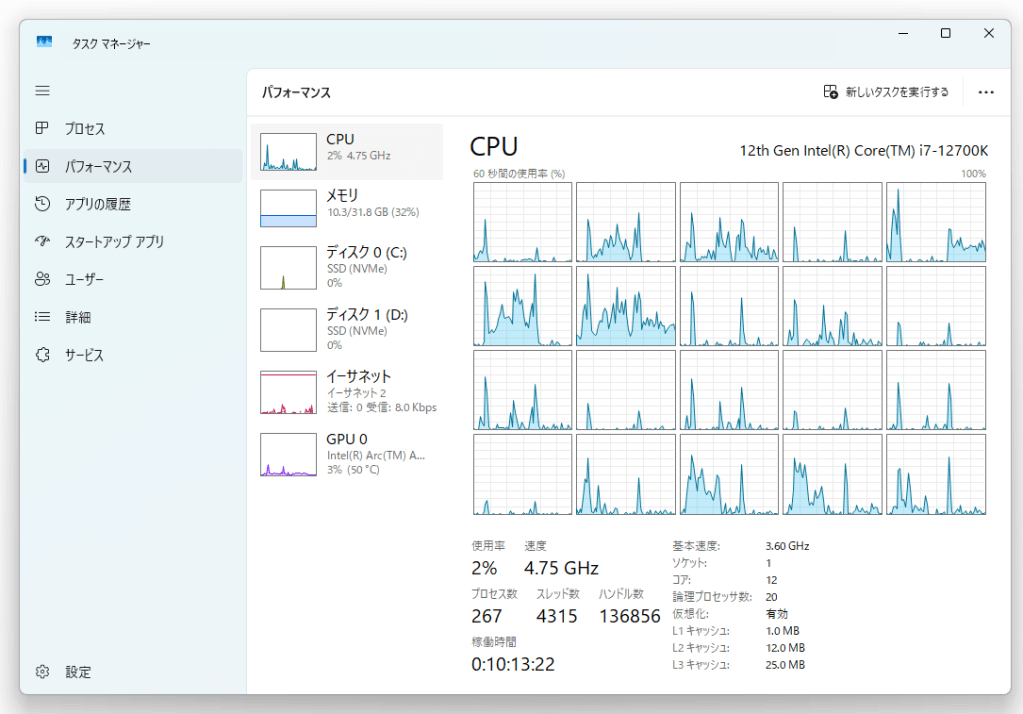
Task: Click the 25.0 MB L3 cache value
Action: click(785, 665)
